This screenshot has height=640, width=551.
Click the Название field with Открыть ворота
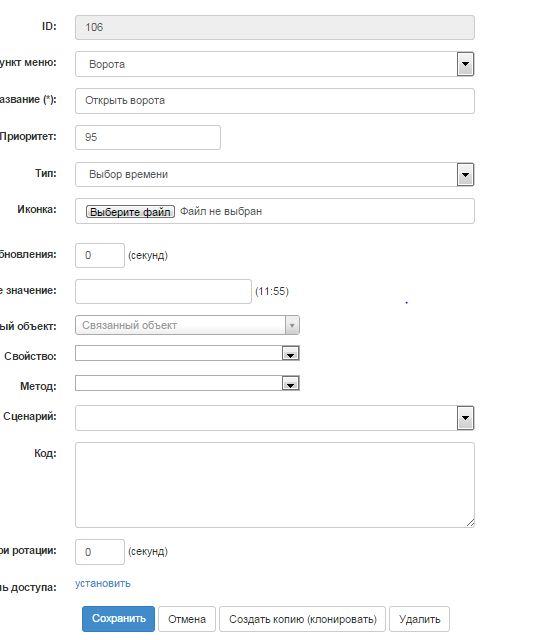(275, 101)
